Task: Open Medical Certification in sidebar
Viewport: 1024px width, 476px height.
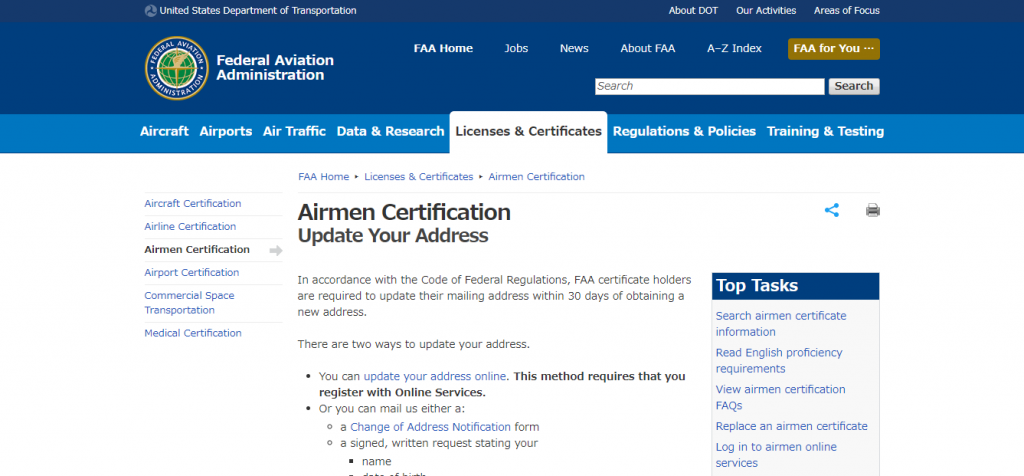Action: (x=193, y=333)
